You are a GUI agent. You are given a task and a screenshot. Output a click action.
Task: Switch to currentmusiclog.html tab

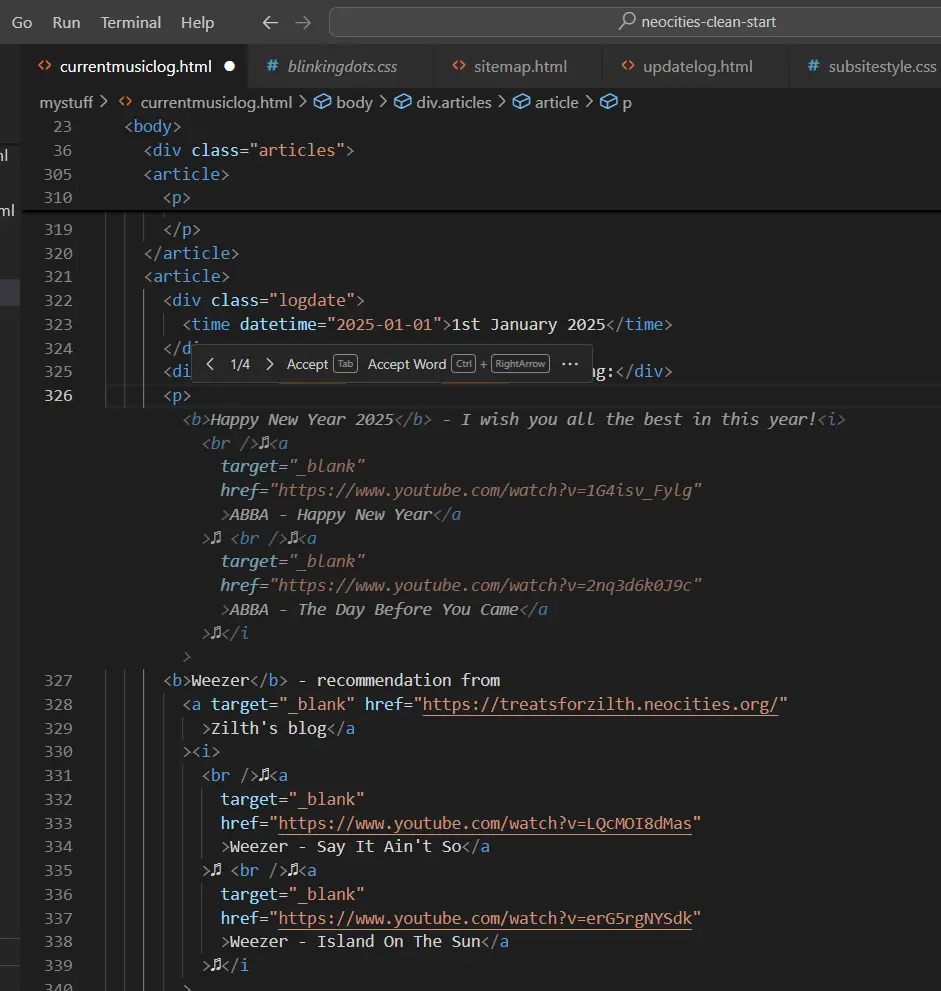(x=135, y=66)
